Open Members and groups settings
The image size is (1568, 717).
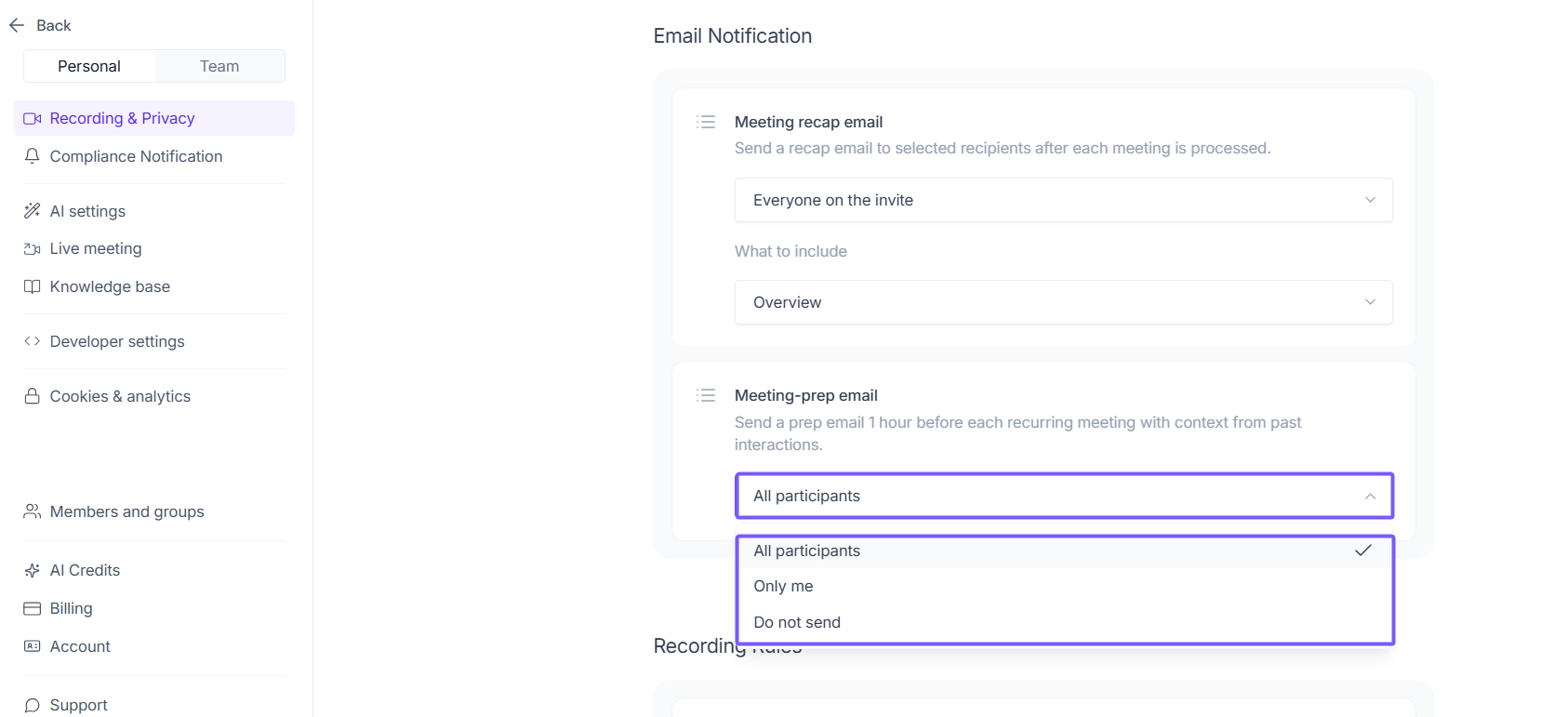pos(126,511)
